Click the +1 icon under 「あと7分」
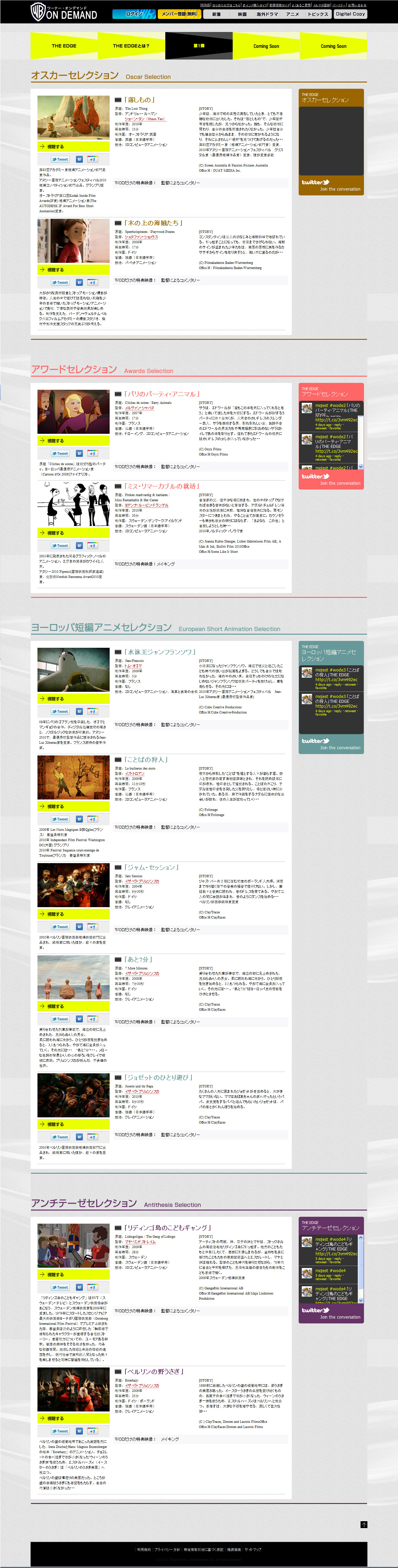 tap(92, 1018)
